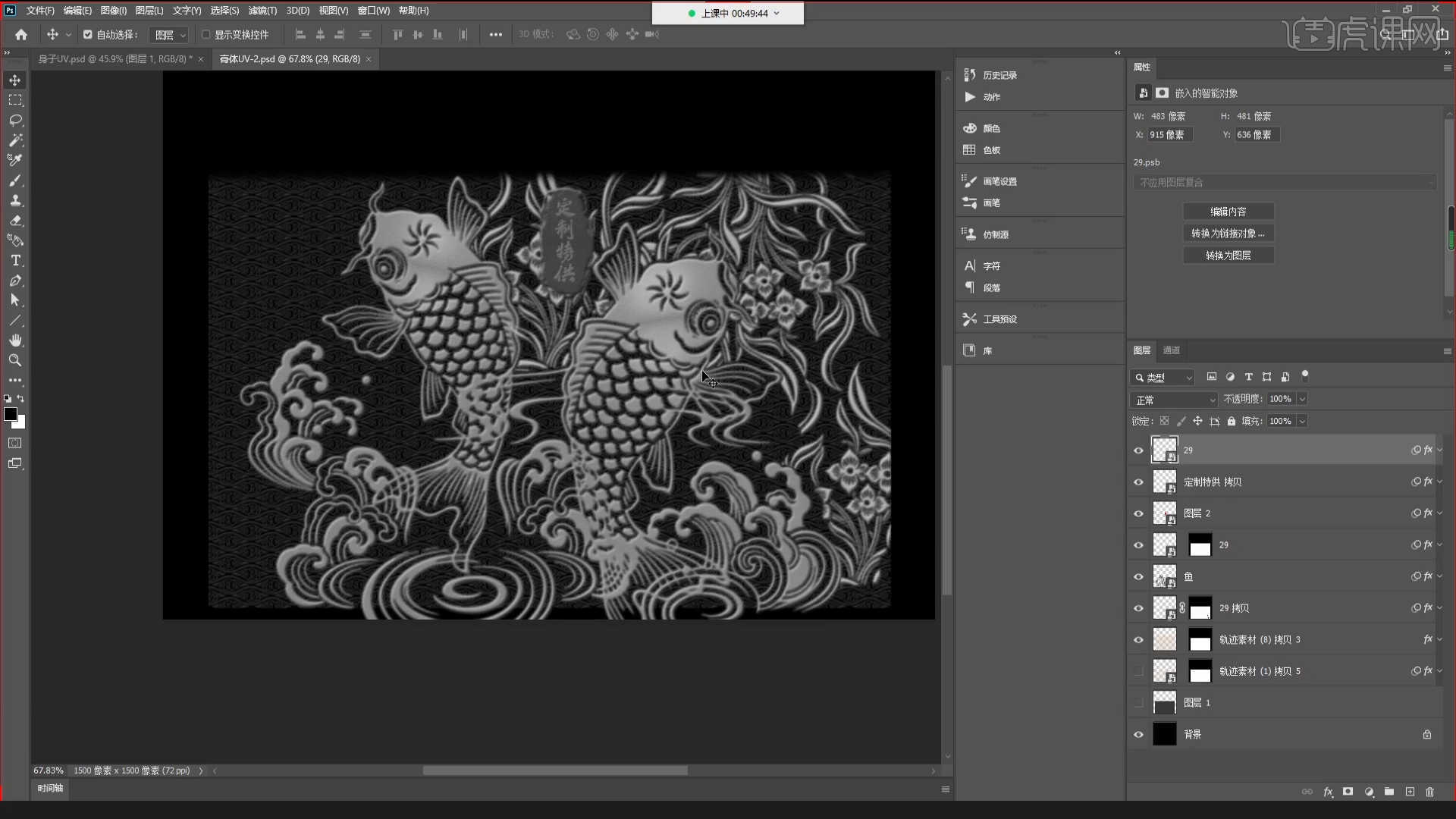Open the 图像(I) menu
Viewport: 1456px width, 819px height.
(114, 11)
